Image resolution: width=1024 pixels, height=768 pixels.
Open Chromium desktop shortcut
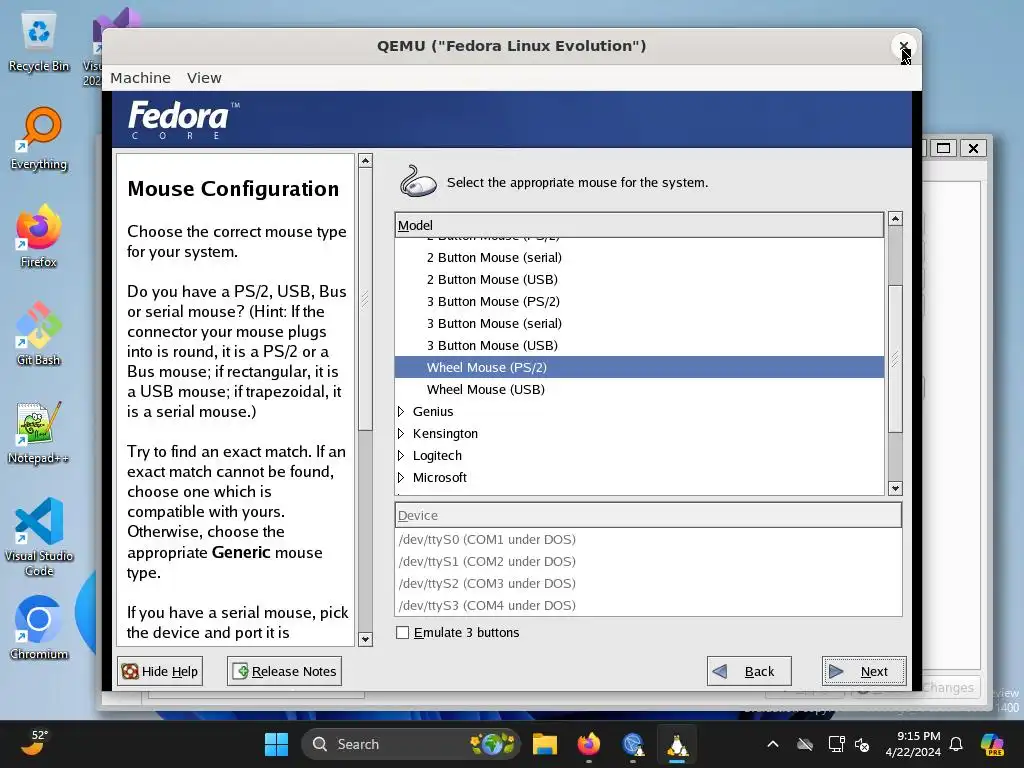coord(39,628)
